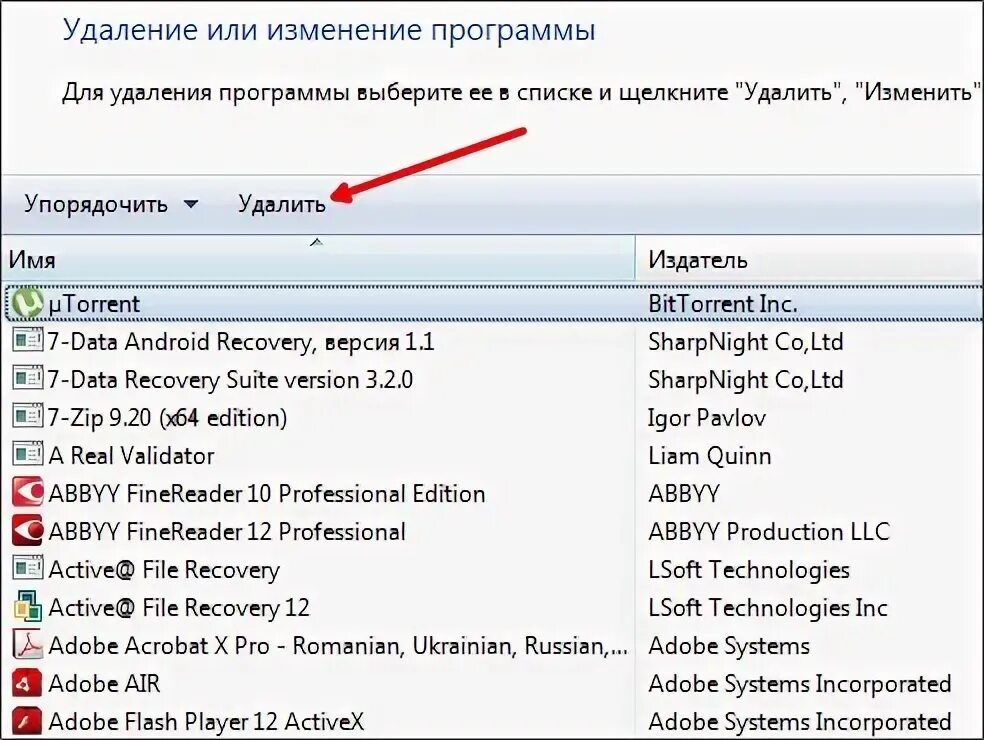Viewport: 984px width, 740px height.
Task: Select 7-Zip 9.20 (x64 edition)
Action: pyautogui.click(x=168, y=418)
